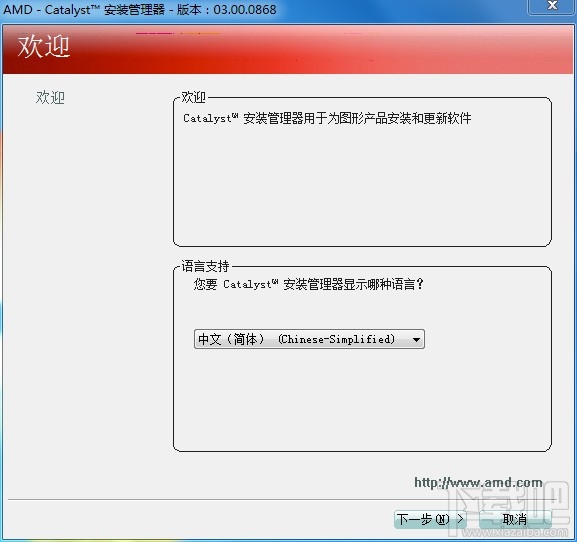Close the Catalyst installer window
The width and height of the screenshot is (577, 542).
coord(551,6)
